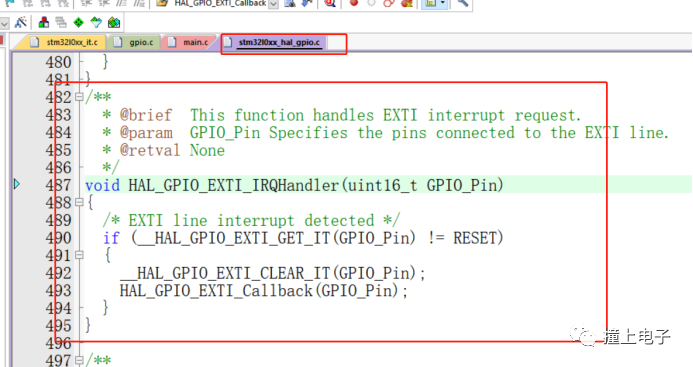693x367 pixels.
Task: Click the '@brief' comment tag
Action: pyautogui.click(x=146, y=115)
